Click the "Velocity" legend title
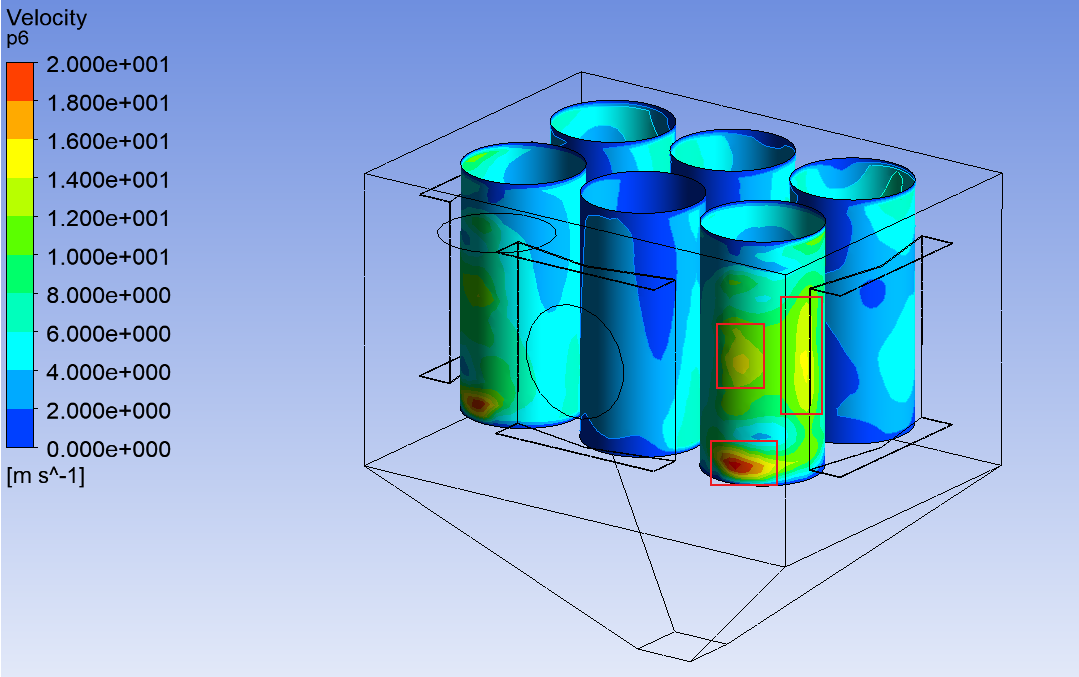Screen dimensions: 1079x677 coord(47,18)
